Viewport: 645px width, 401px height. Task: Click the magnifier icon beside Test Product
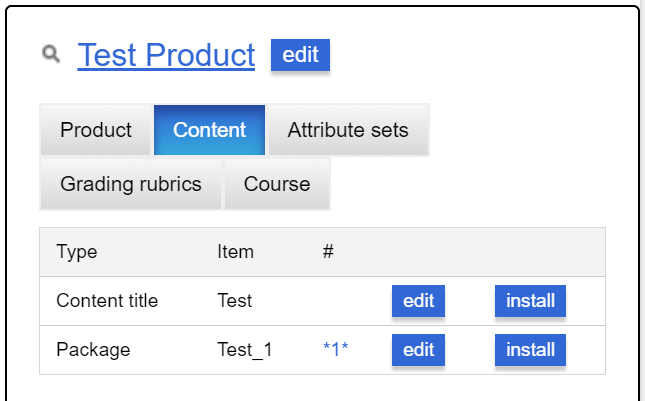pos(51,54)
